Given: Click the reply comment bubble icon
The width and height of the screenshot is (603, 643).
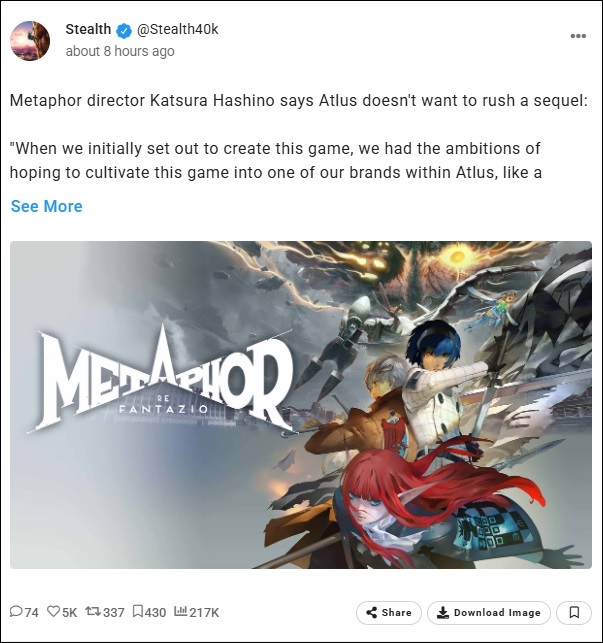Looking at the screenshot, I should [x=16, y=611].
